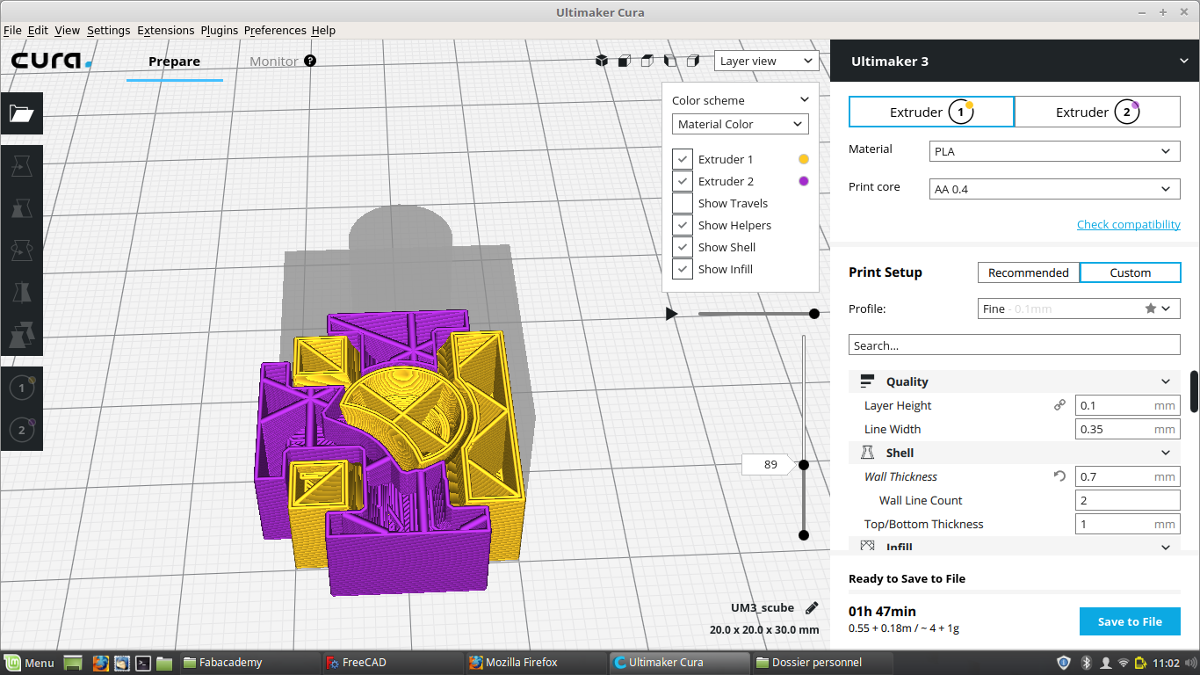The image size is (1200, 675).
Task: Open the Profile Fine dropdown
Action: pos(1078,309)
